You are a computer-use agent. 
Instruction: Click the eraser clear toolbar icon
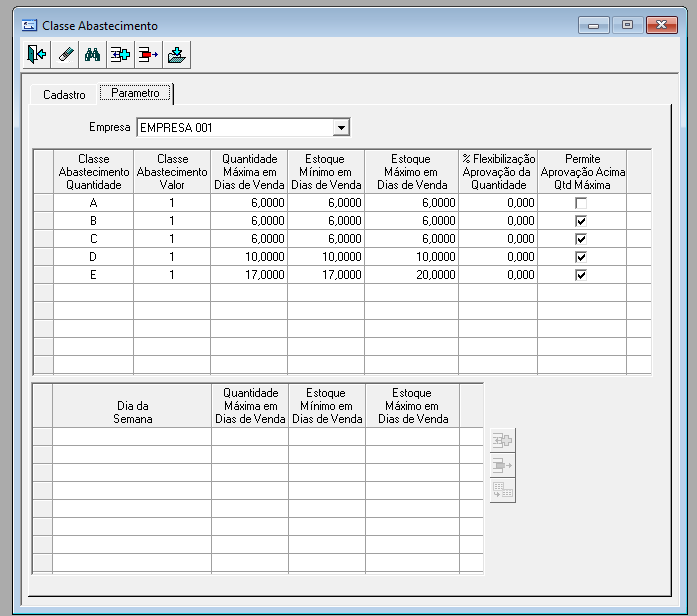(65, 55)
